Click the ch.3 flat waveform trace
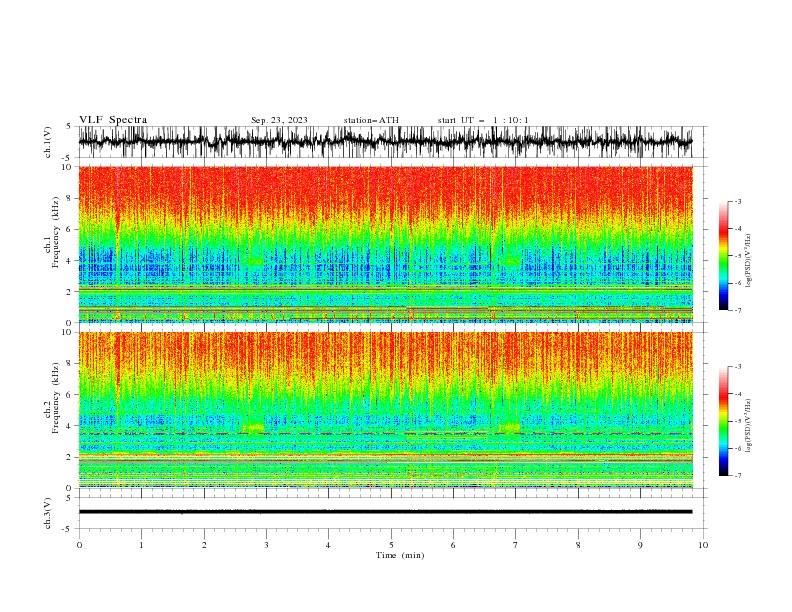This screenshot has width=792, height=612. click(x=385, y=512)
